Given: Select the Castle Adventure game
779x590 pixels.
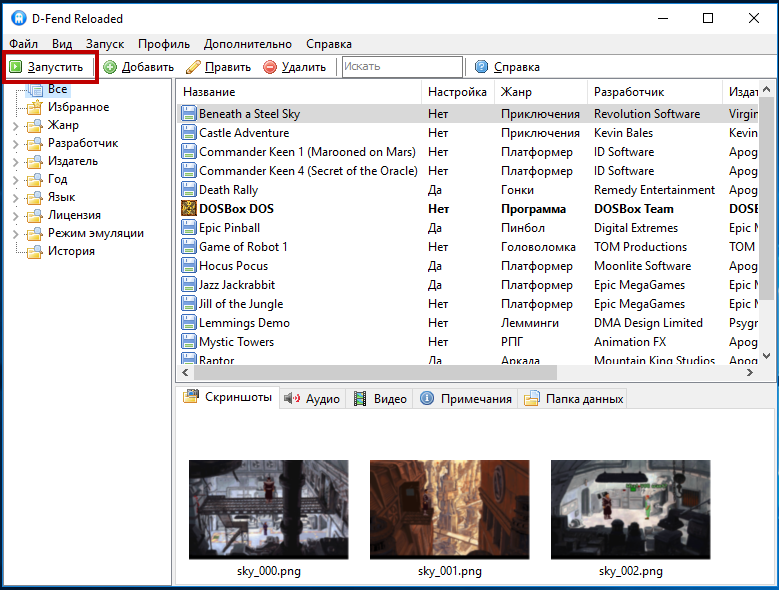Looking at the screenshot, I should pyautogui.click(x=244, y=133).
